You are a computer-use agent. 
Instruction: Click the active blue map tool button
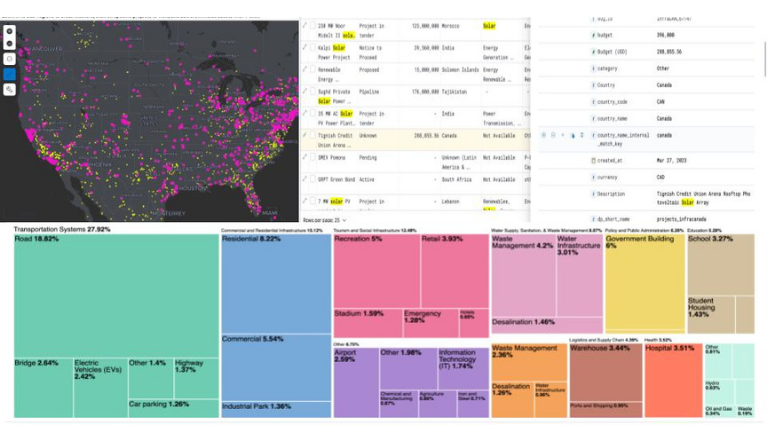(x=9, y=74)
